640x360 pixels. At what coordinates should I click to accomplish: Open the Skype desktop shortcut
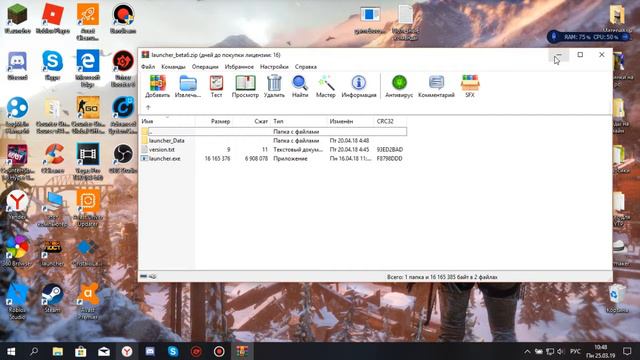[x=53, y=65]
